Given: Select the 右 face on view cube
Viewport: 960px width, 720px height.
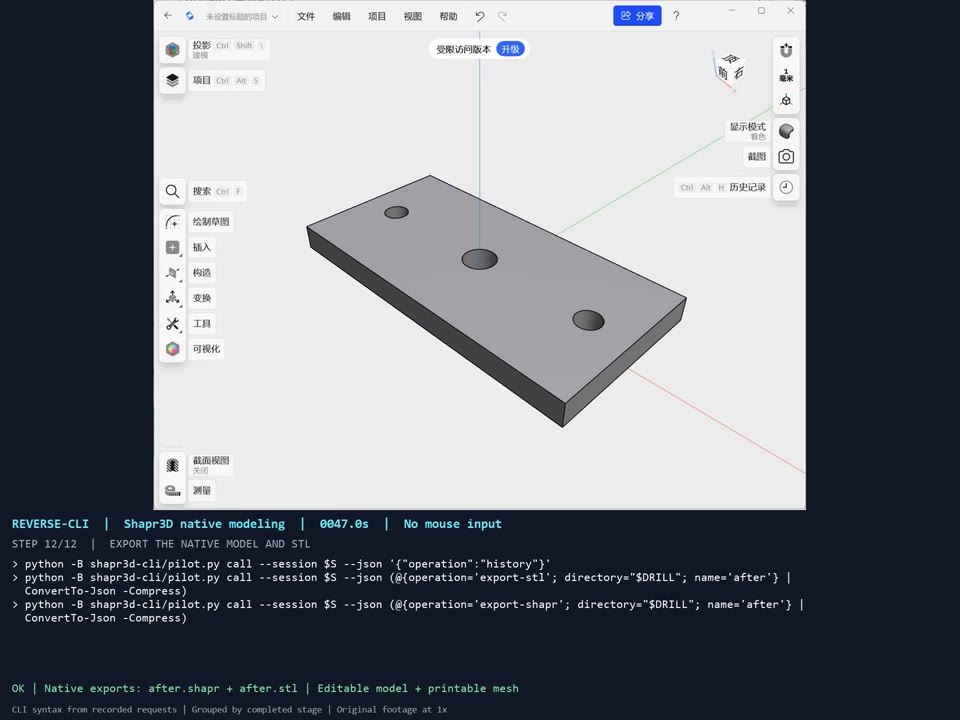Looking at the screenshot, I should 738,72.
